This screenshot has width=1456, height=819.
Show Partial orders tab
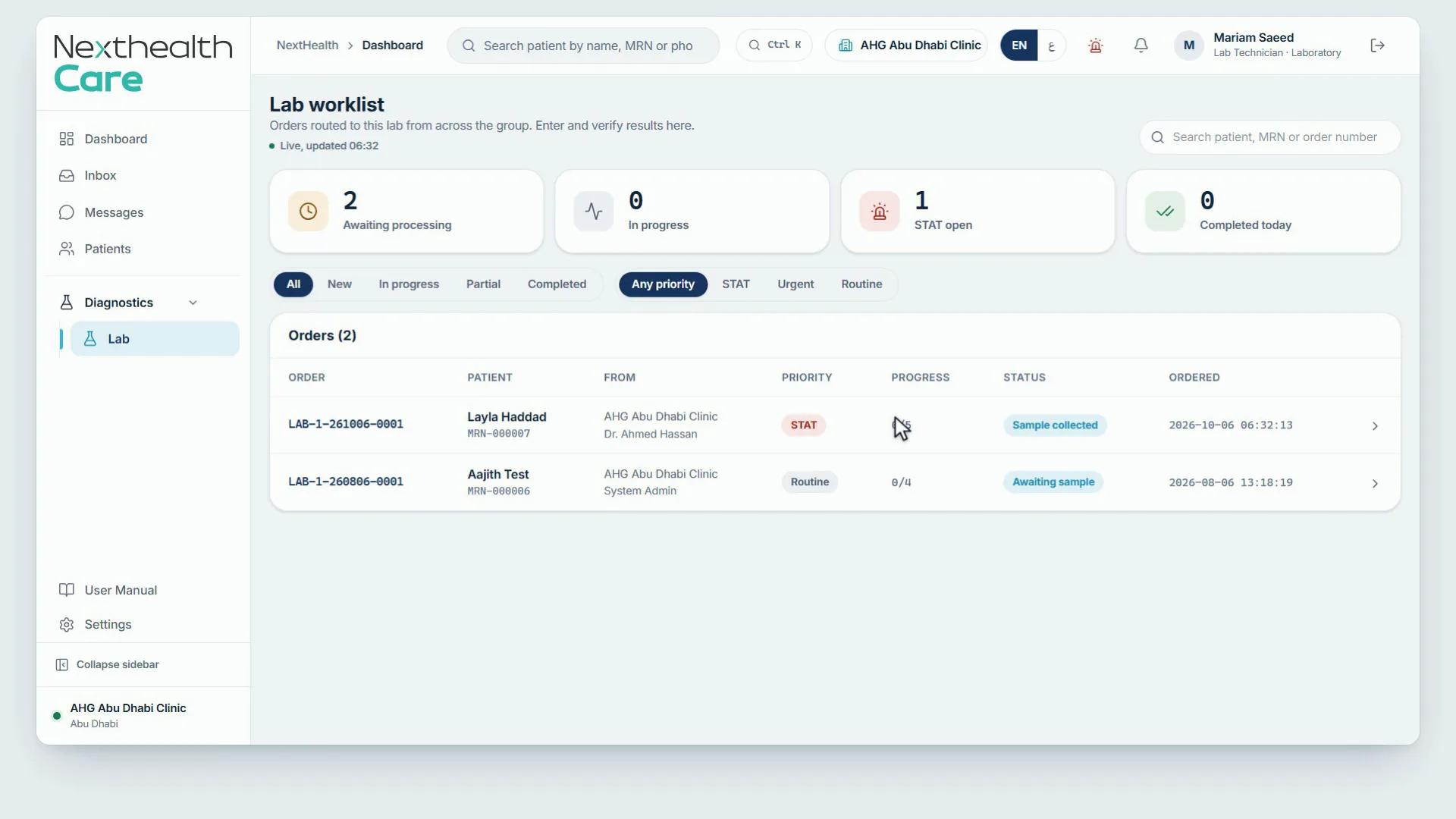tap(483, 284)
